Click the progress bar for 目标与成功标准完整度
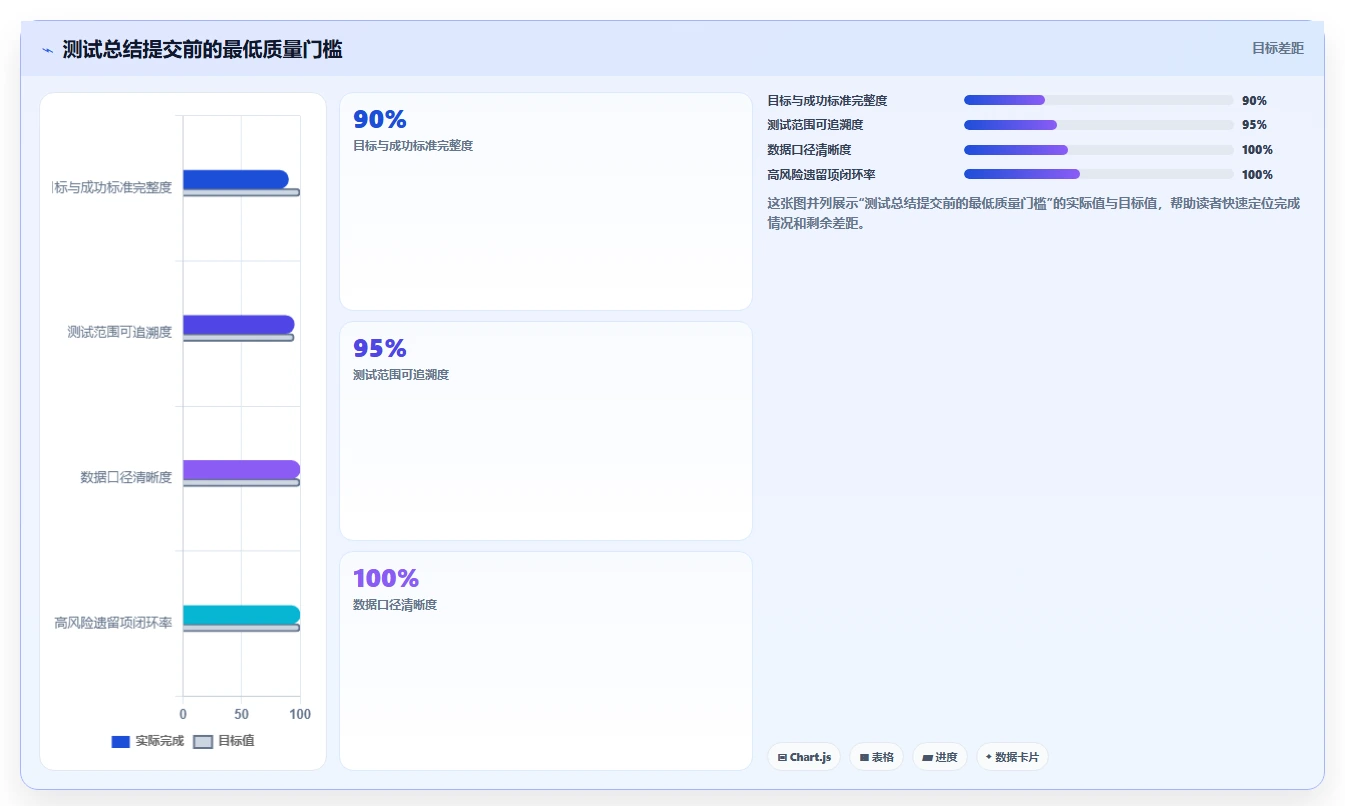Screen dimensions: 1345x806 [1098, 100]
